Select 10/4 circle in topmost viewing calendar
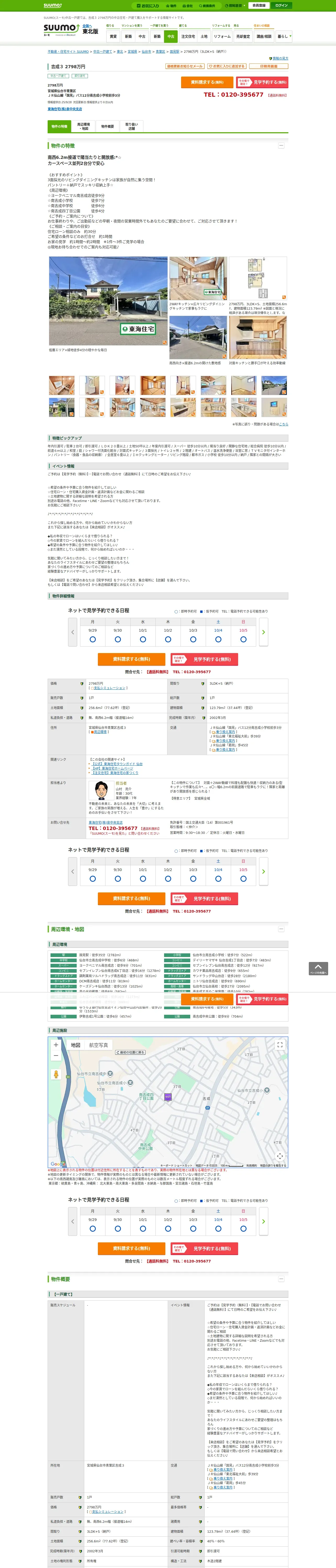Image resolution: width=336 pixels, height=1568 pixels. coord(218,639)
